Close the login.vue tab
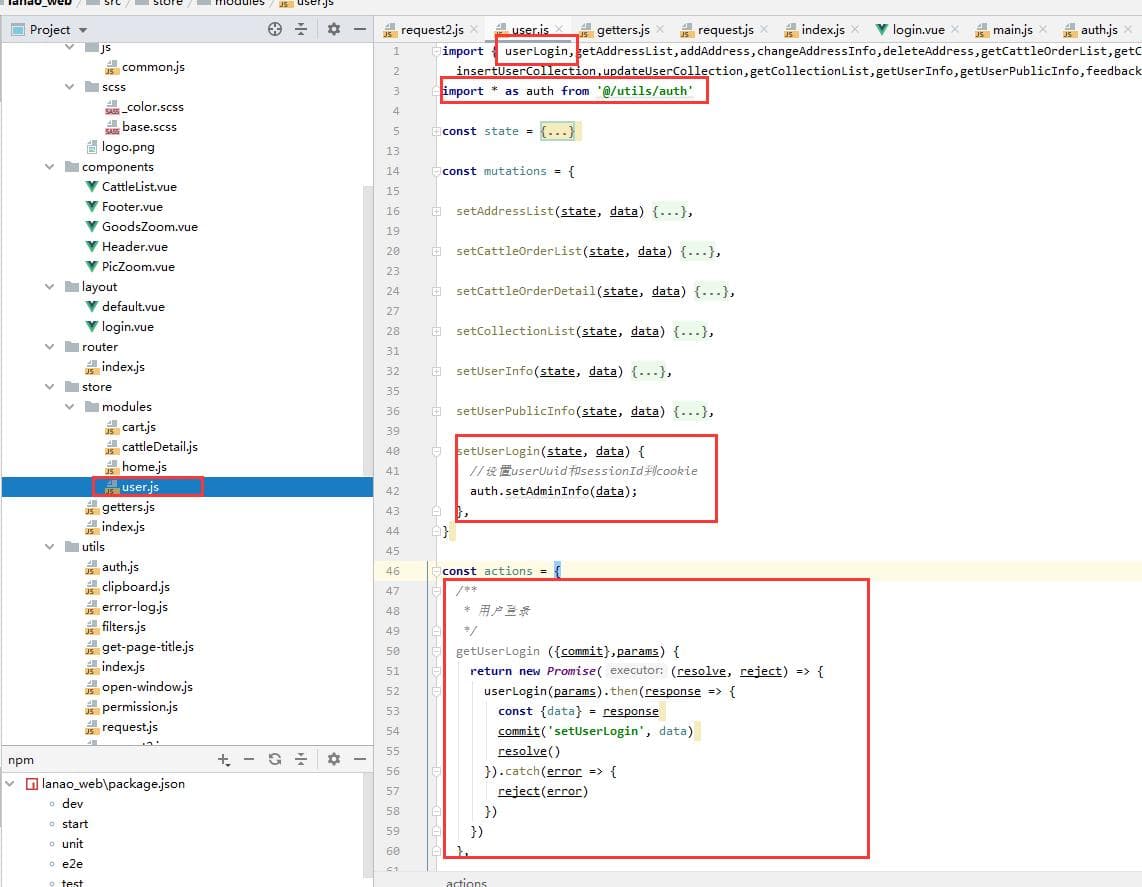The image size is (1142, 887). pyautogui.click(x=955, y=29)
